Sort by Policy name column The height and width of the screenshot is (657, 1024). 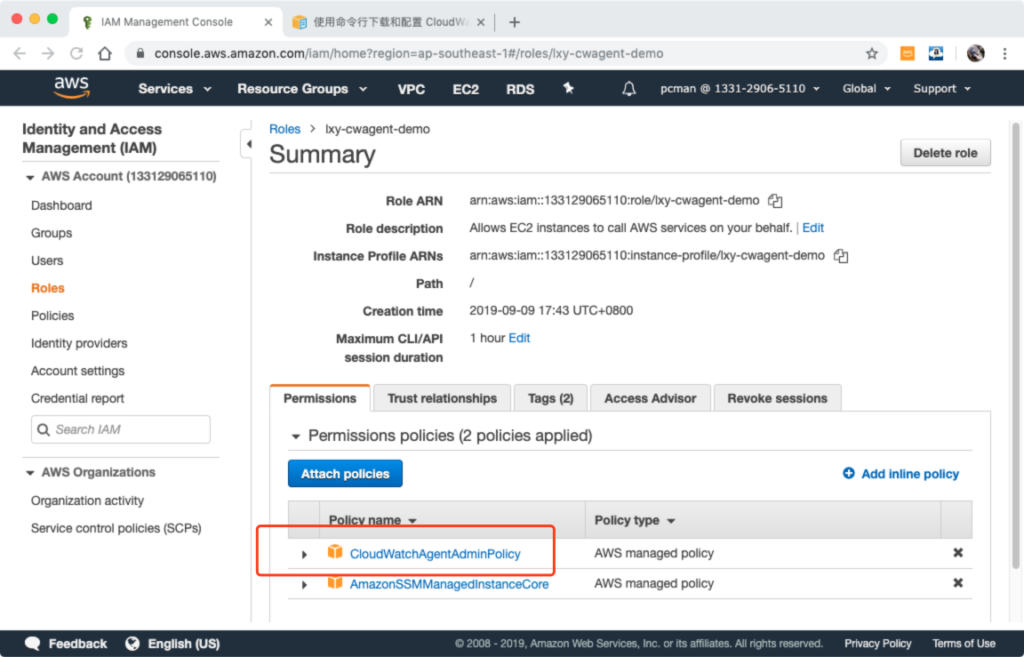[372, 520]
